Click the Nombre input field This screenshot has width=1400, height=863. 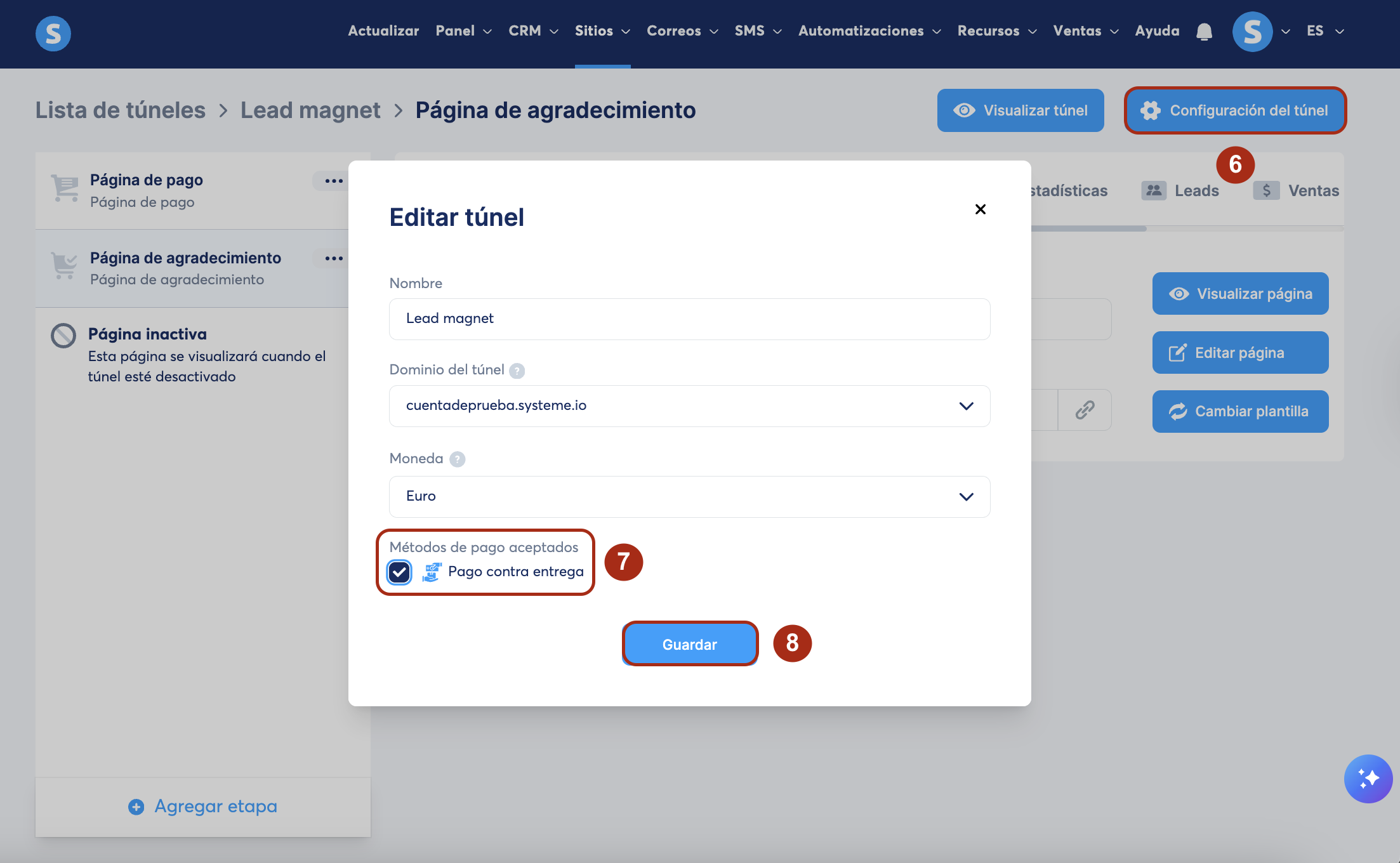point(689,319)
